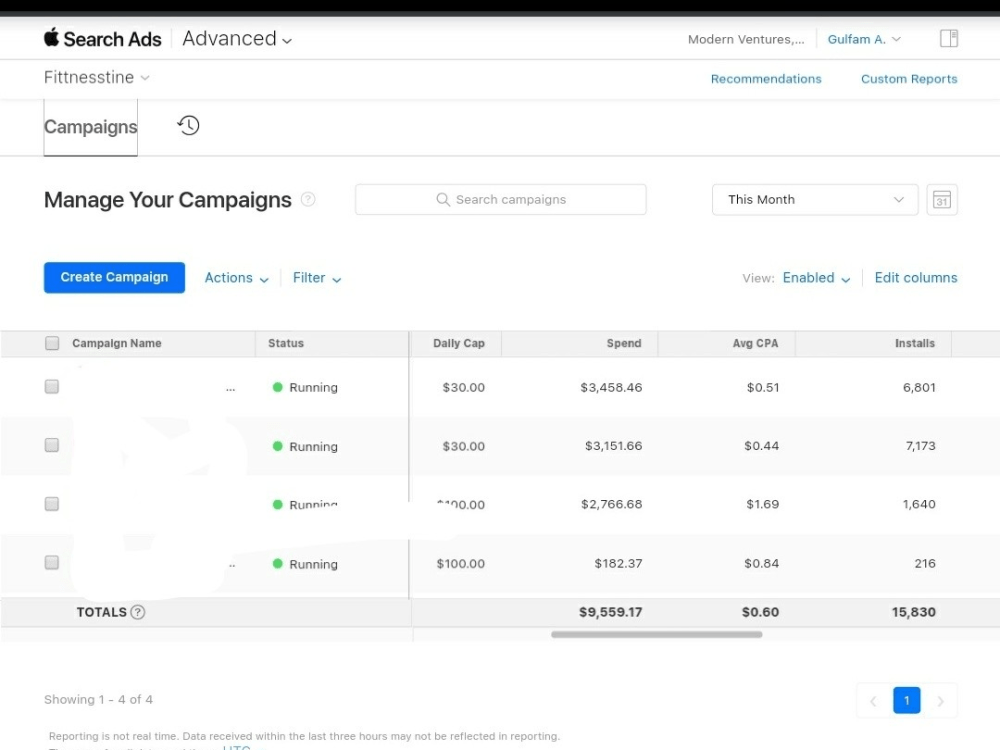Click the Search campaigns input field
Screen dimensions: 1000x750
[501, 200]
